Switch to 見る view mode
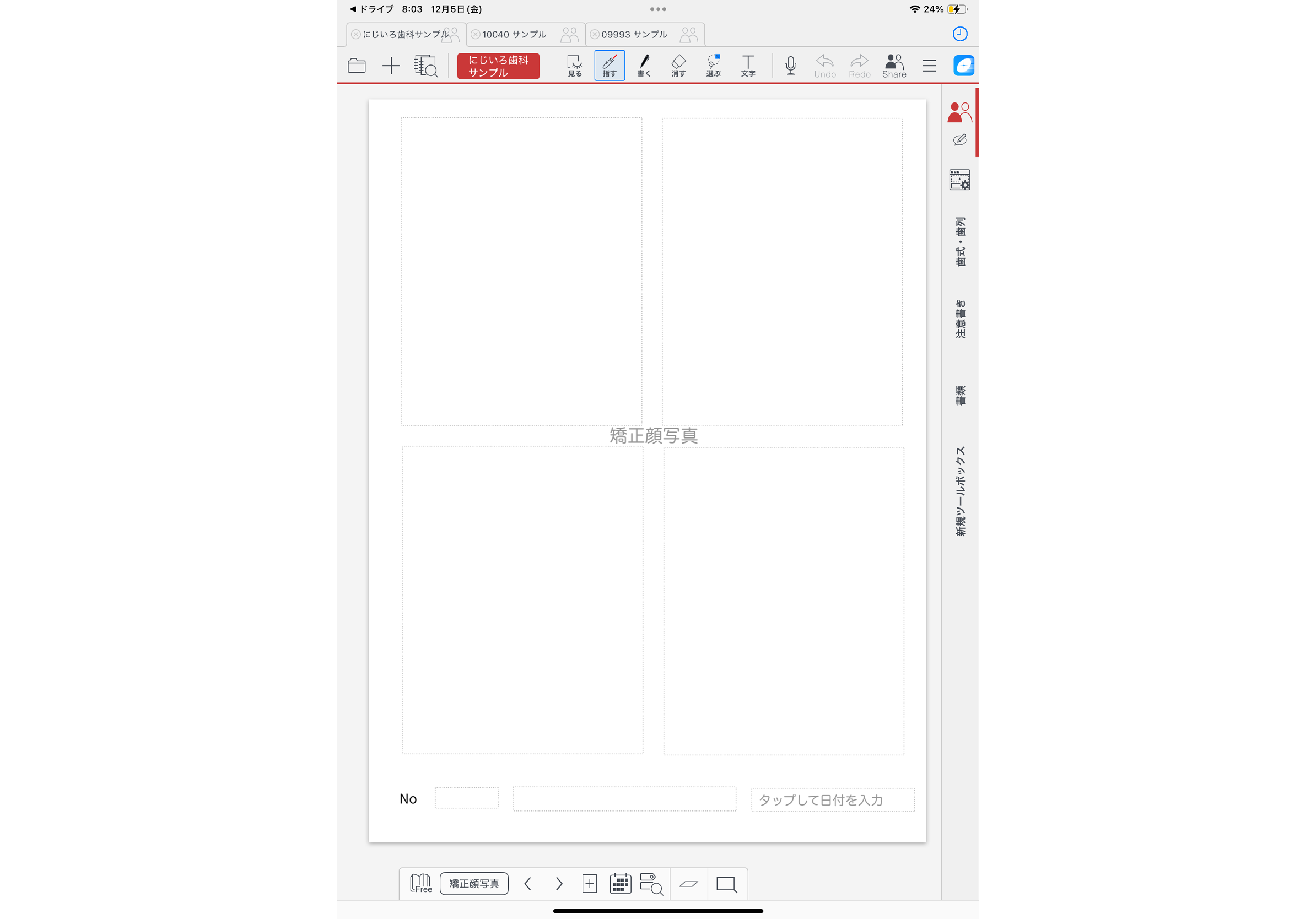Viewport: 1316px width, 919px height. click(574, 66)
